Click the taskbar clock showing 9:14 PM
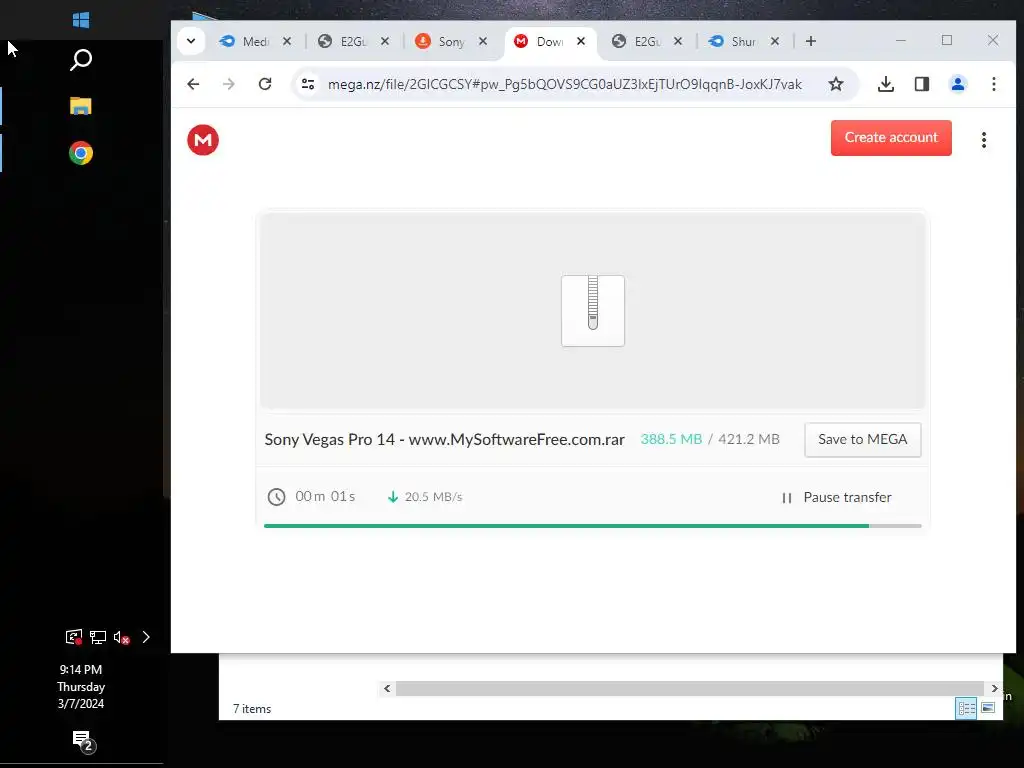The image size is (1024, 768). point(81,686)
